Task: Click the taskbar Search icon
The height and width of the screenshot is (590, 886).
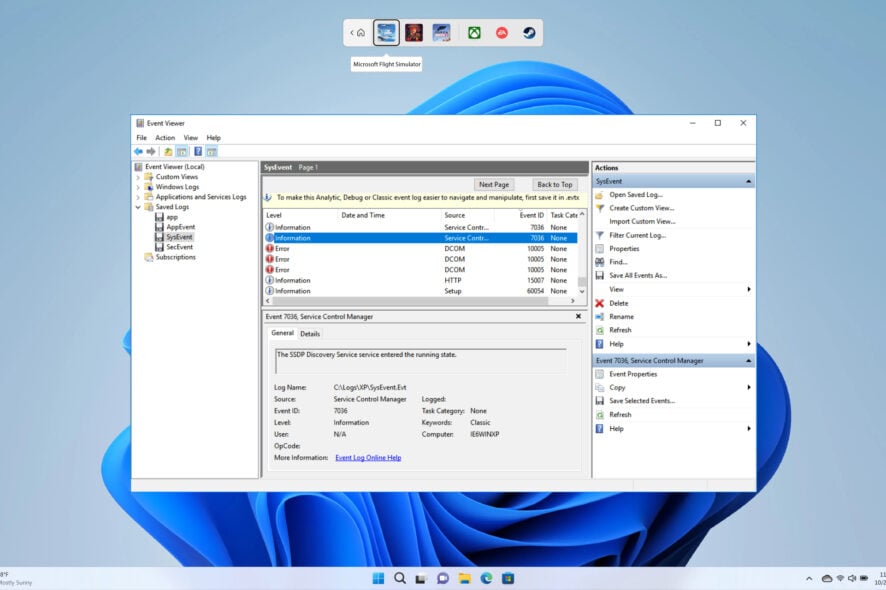Action: [400, 578]
